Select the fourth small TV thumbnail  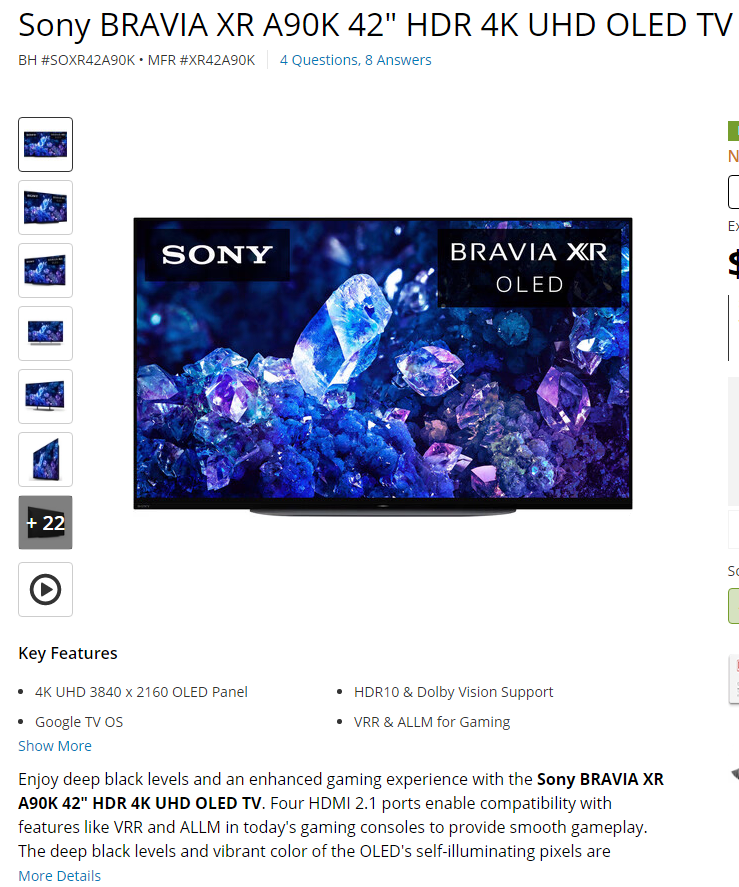(x=45, y=333)
